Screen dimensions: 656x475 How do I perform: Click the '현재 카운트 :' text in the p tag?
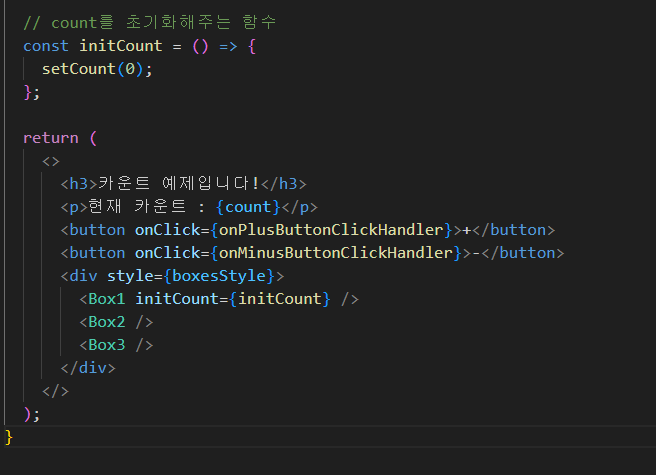click(146, 207)
